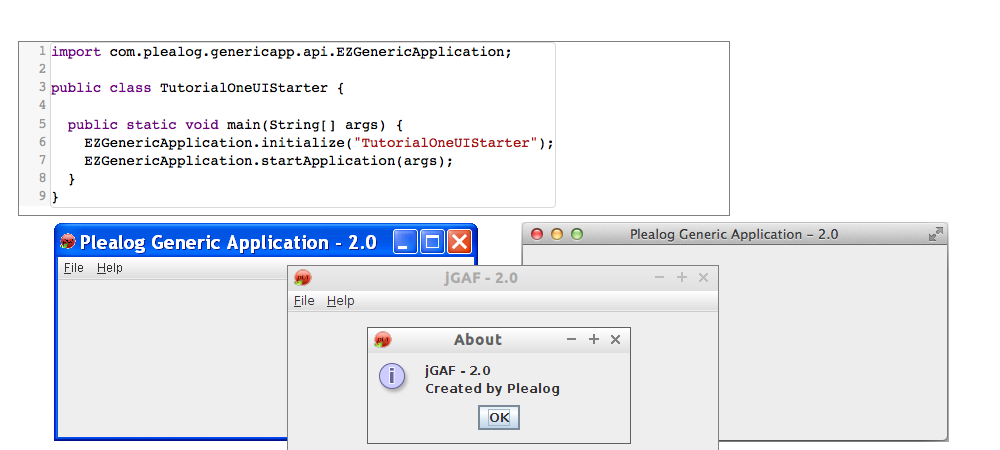Image resolution: width=1000 pixels, height=450 pixels.
Task: Click app icon in blue Plealog title bar
Action: [x=68, y=242]
